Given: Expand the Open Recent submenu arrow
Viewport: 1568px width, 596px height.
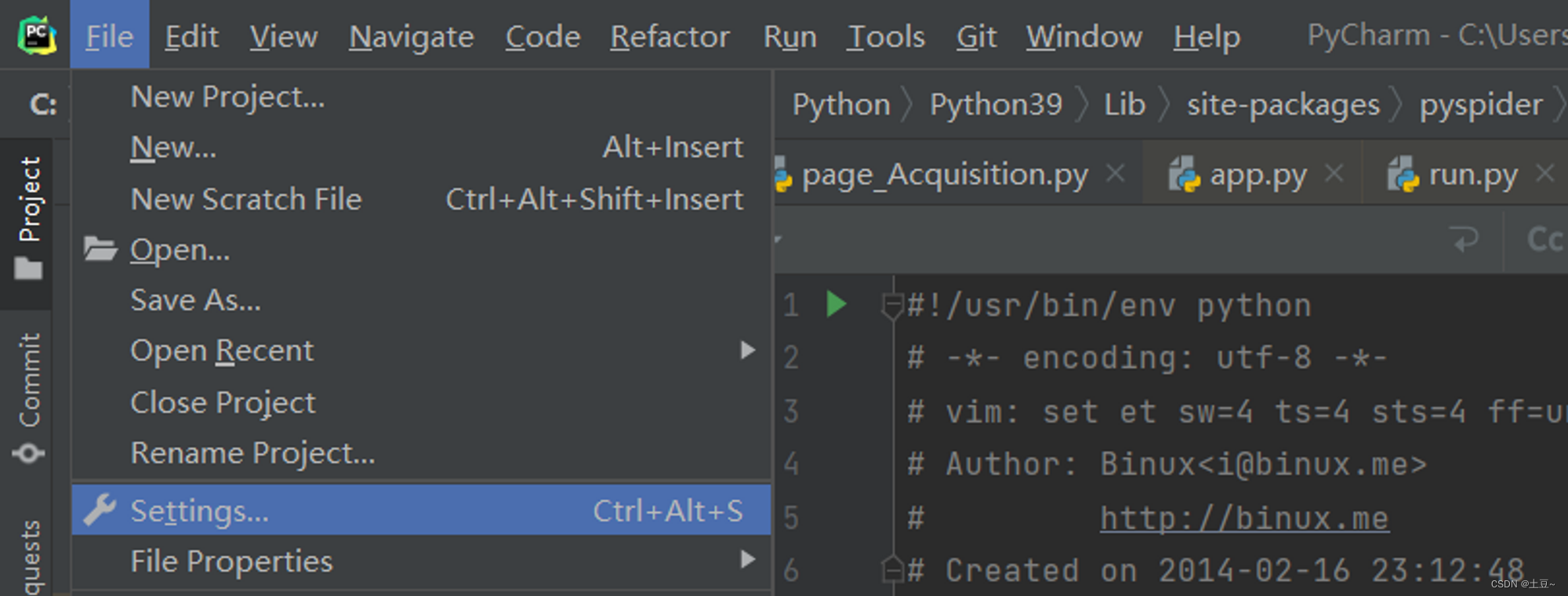Looking at the screenshot, I should 748,350.
